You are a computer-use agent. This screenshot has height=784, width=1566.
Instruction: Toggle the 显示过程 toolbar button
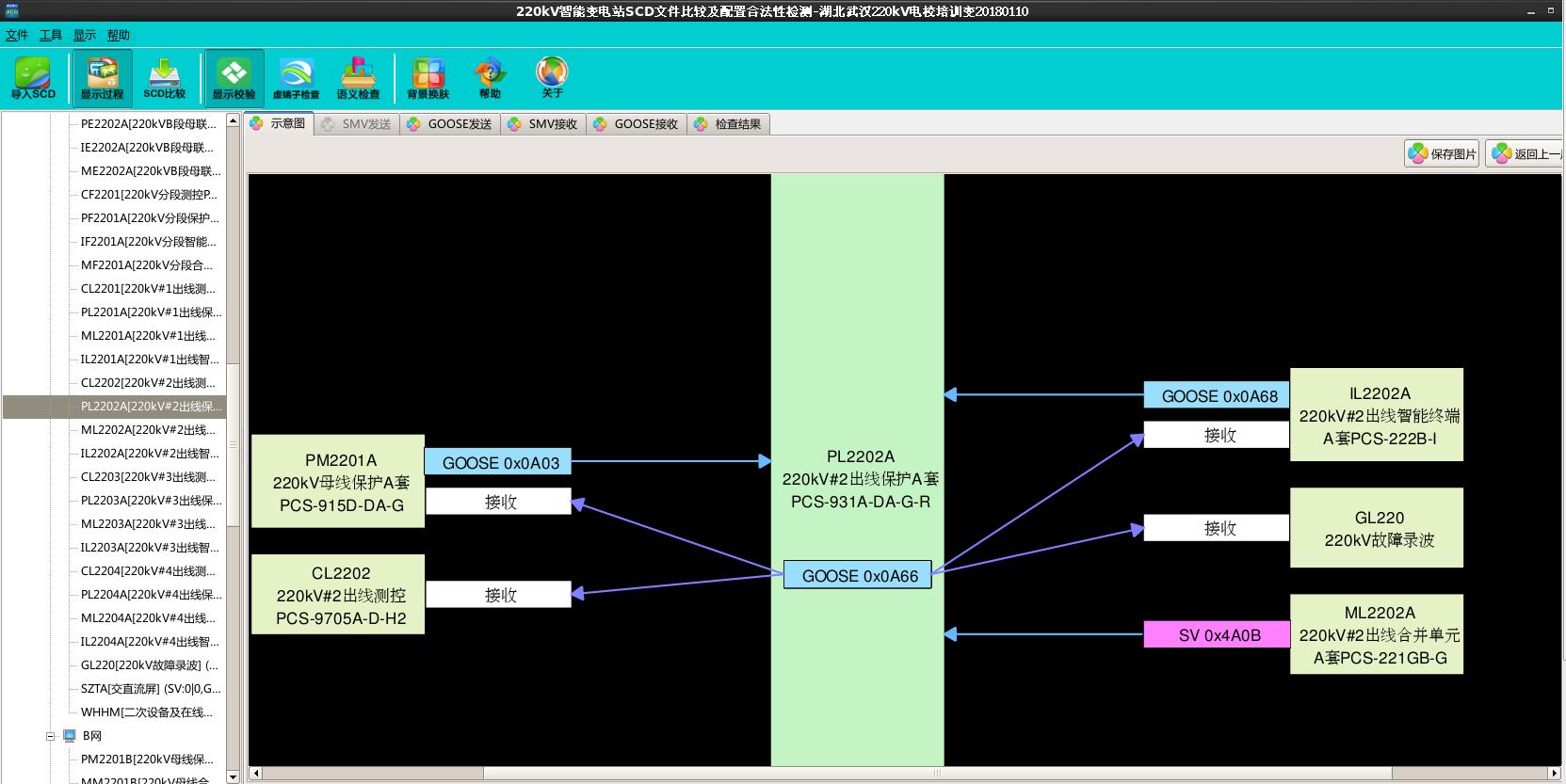[102, 77]
